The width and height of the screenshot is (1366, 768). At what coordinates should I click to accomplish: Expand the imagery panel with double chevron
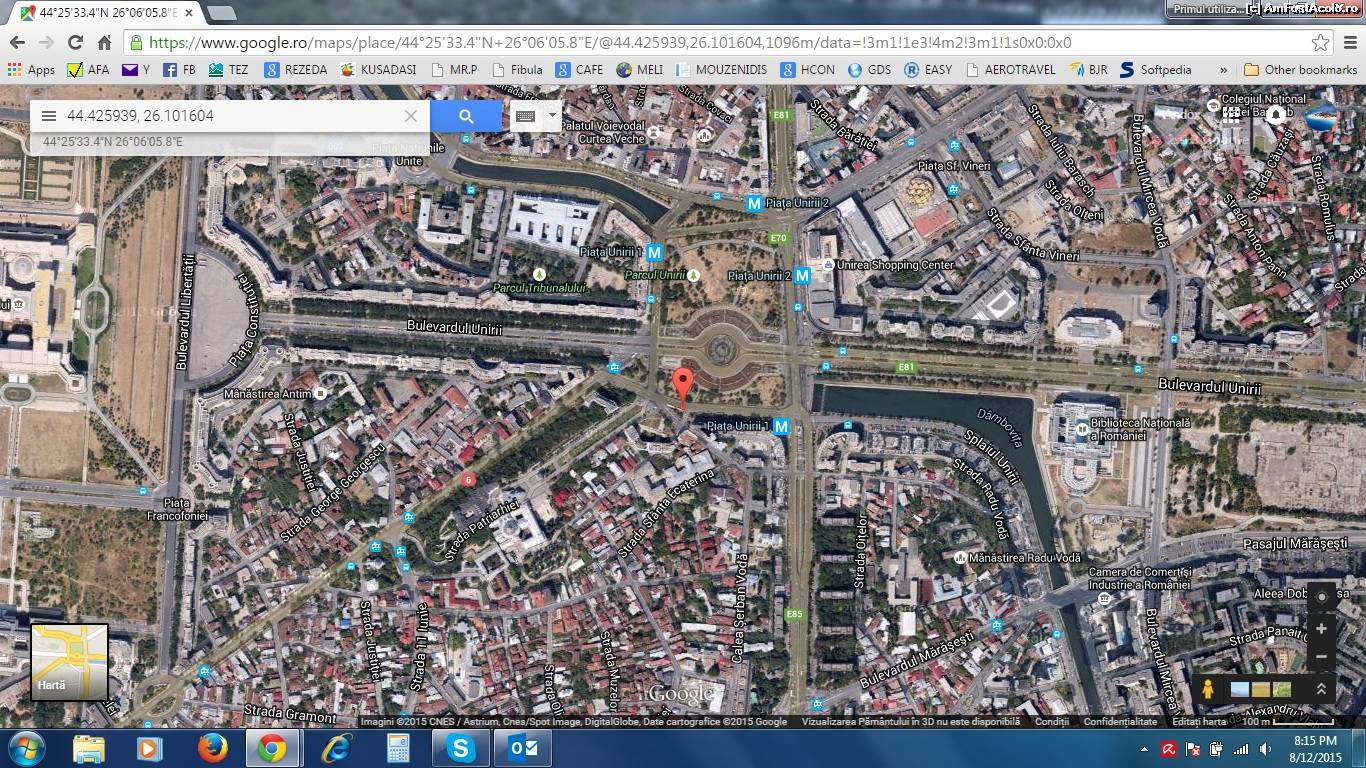[x=1321, y=689]
